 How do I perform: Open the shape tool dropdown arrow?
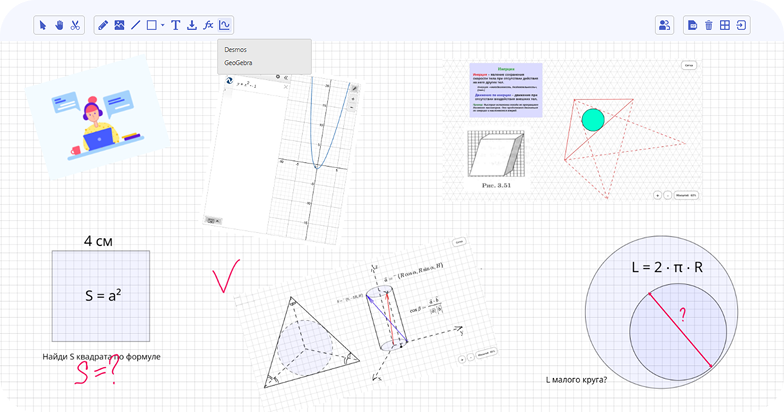click(162, 26)
